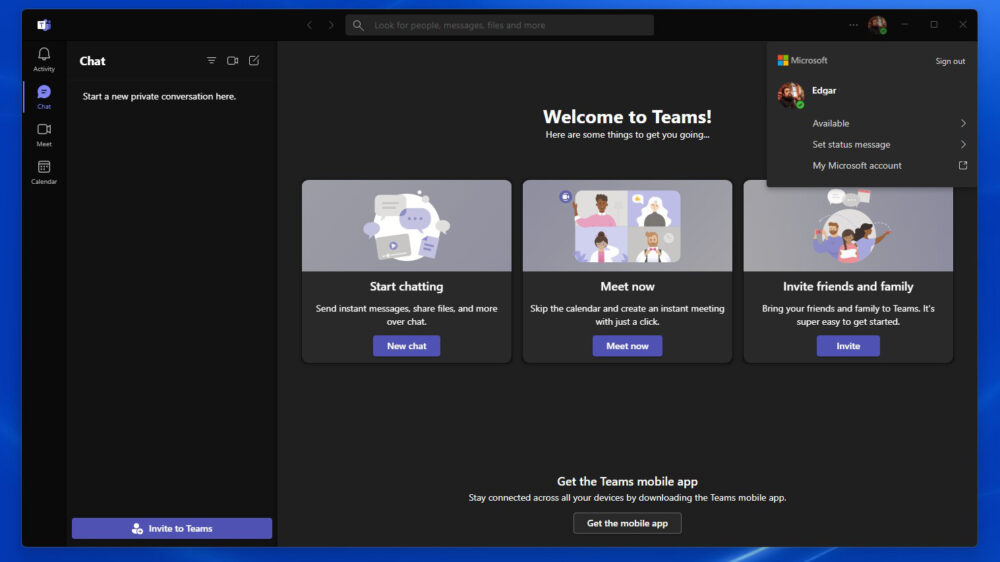Open Settings and more ellipsis
1000x562 pixels.
[853, 25]
